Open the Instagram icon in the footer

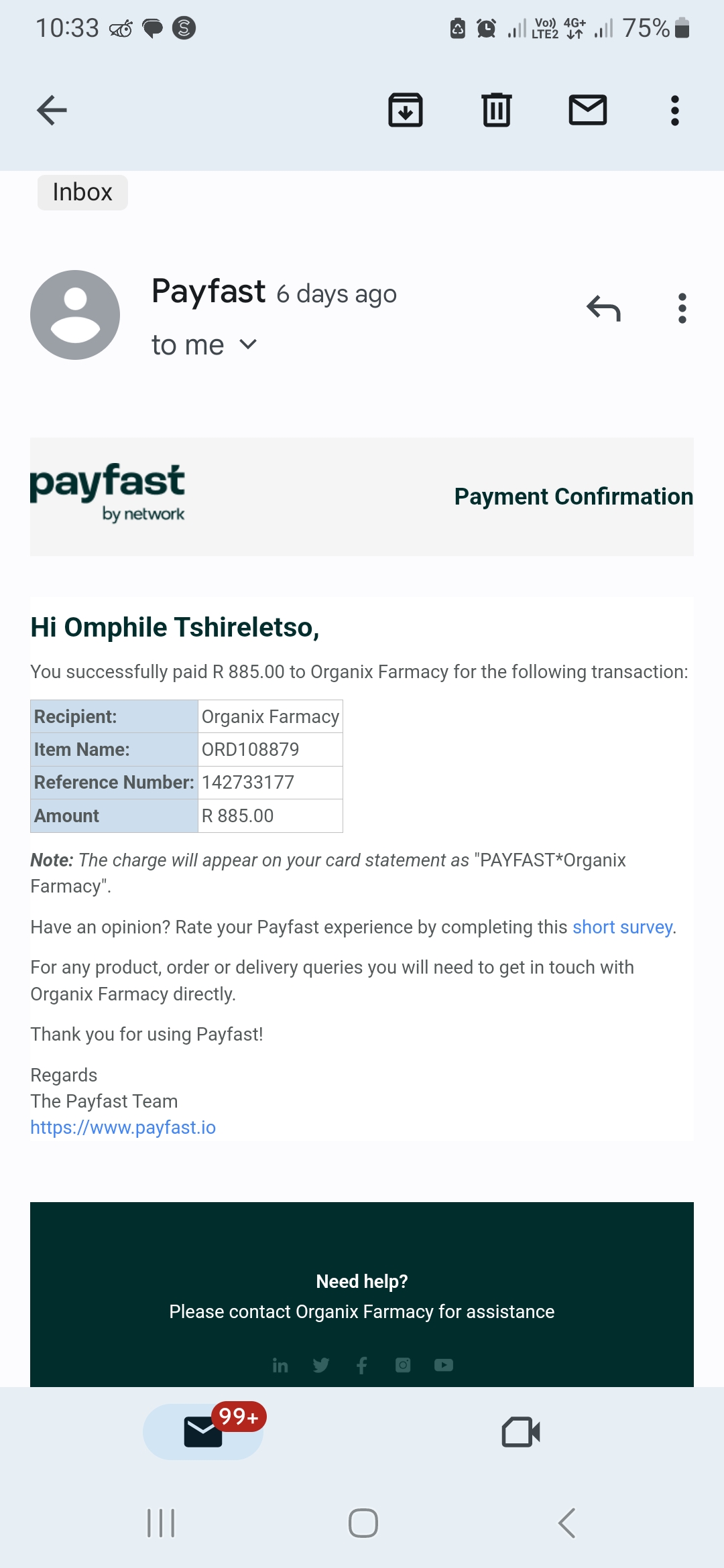tap(403, 1365)
